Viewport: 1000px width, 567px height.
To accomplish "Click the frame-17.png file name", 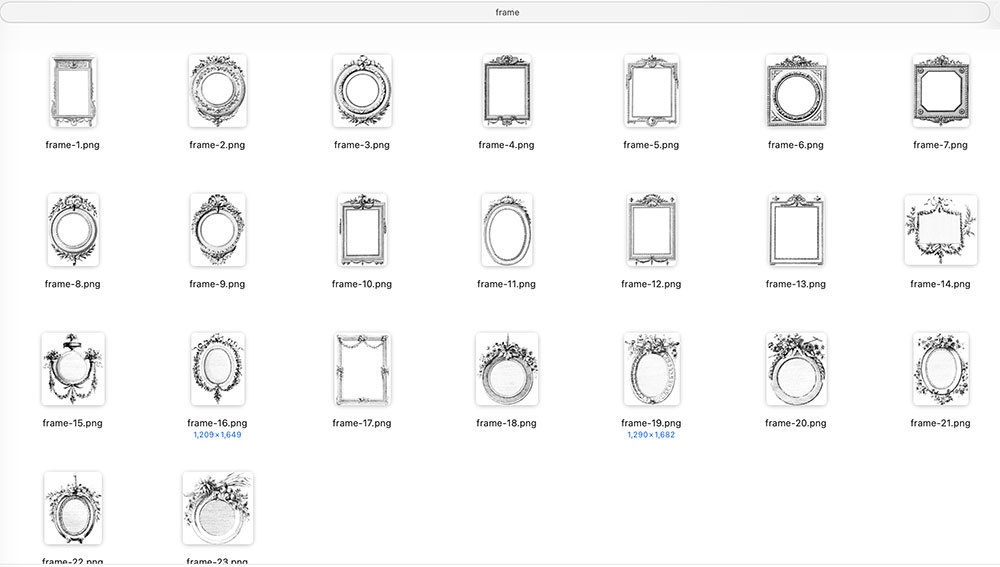I will 362,423.
